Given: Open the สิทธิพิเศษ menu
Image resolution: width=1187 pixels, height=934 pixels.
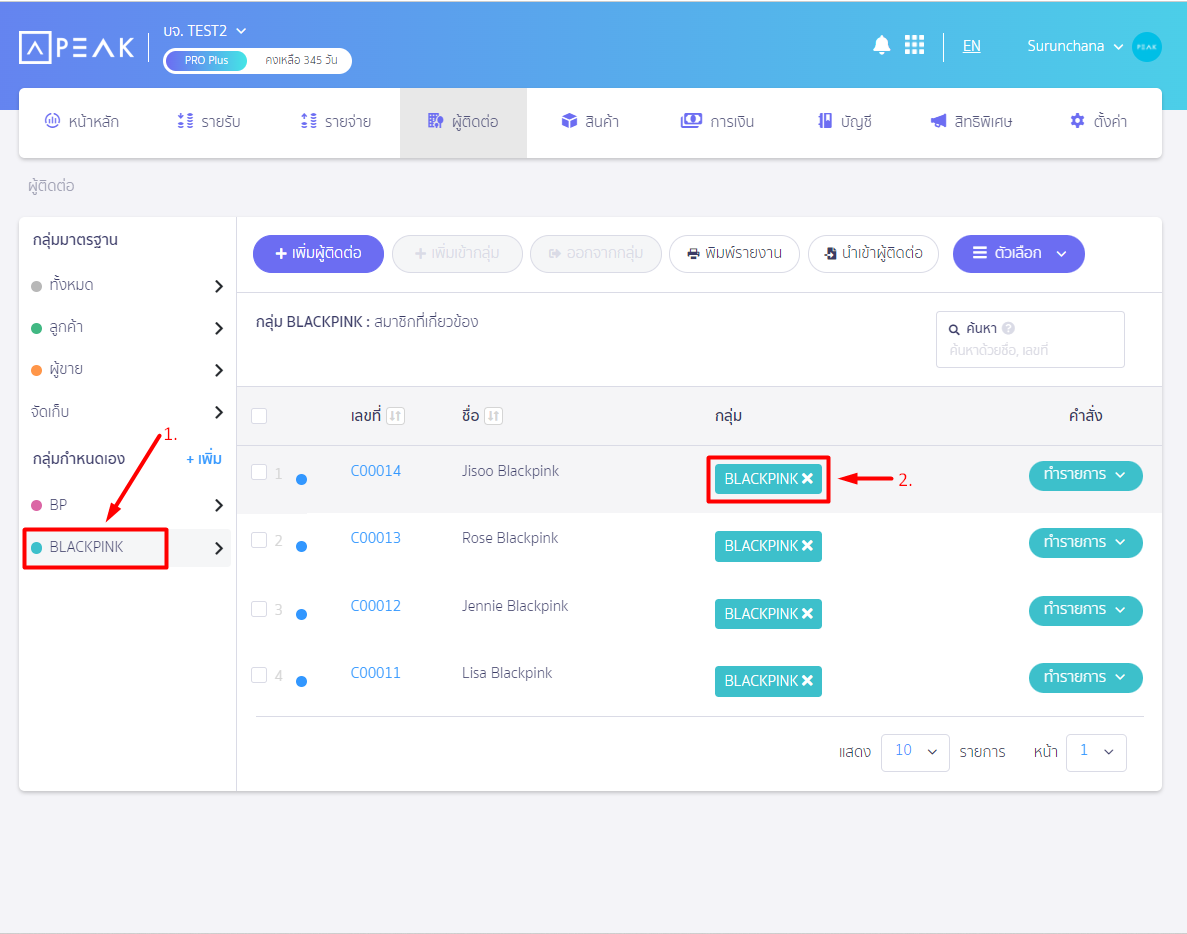Looking at the screenshot, I should point(972,122).
